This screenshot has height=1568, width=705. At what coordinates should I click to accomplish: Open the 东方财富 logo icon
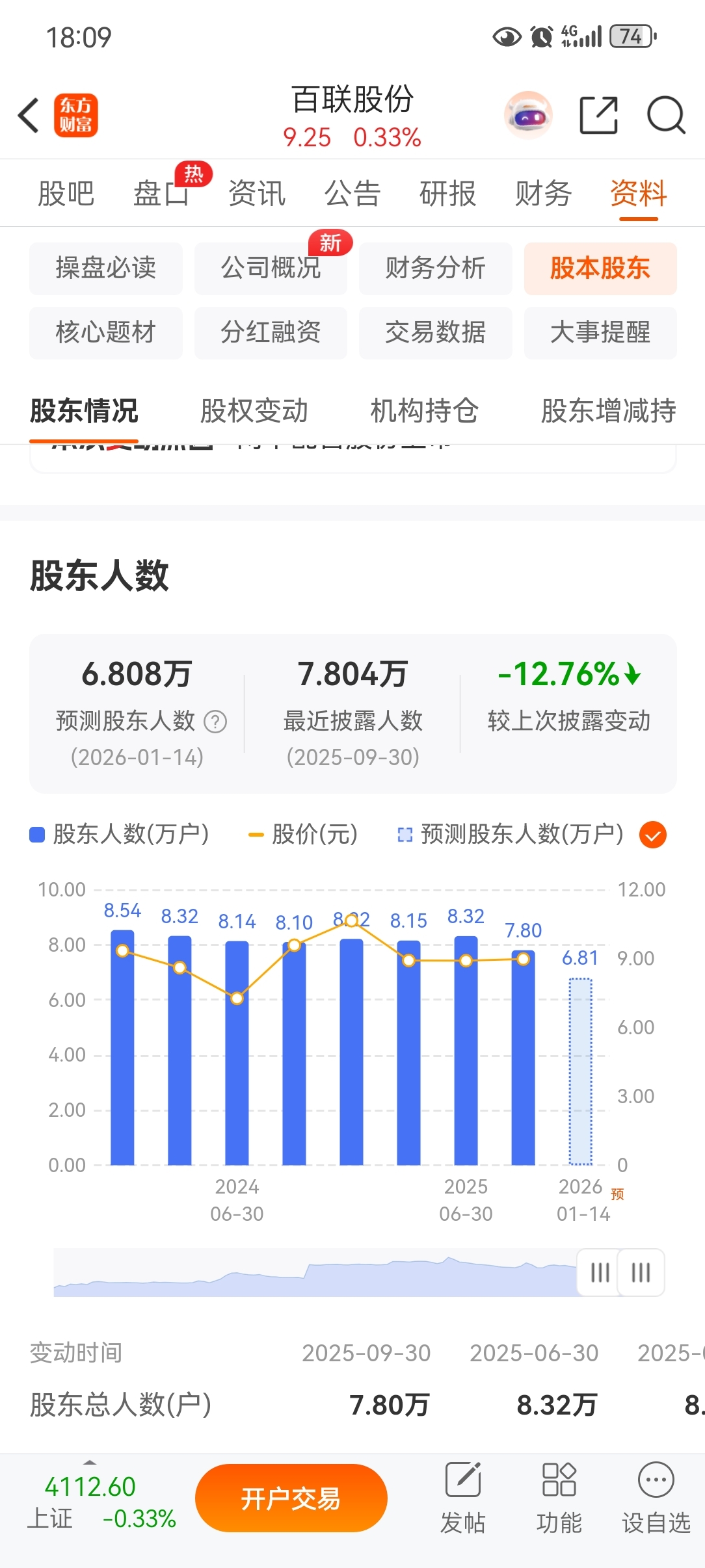[x=76, y=116]
